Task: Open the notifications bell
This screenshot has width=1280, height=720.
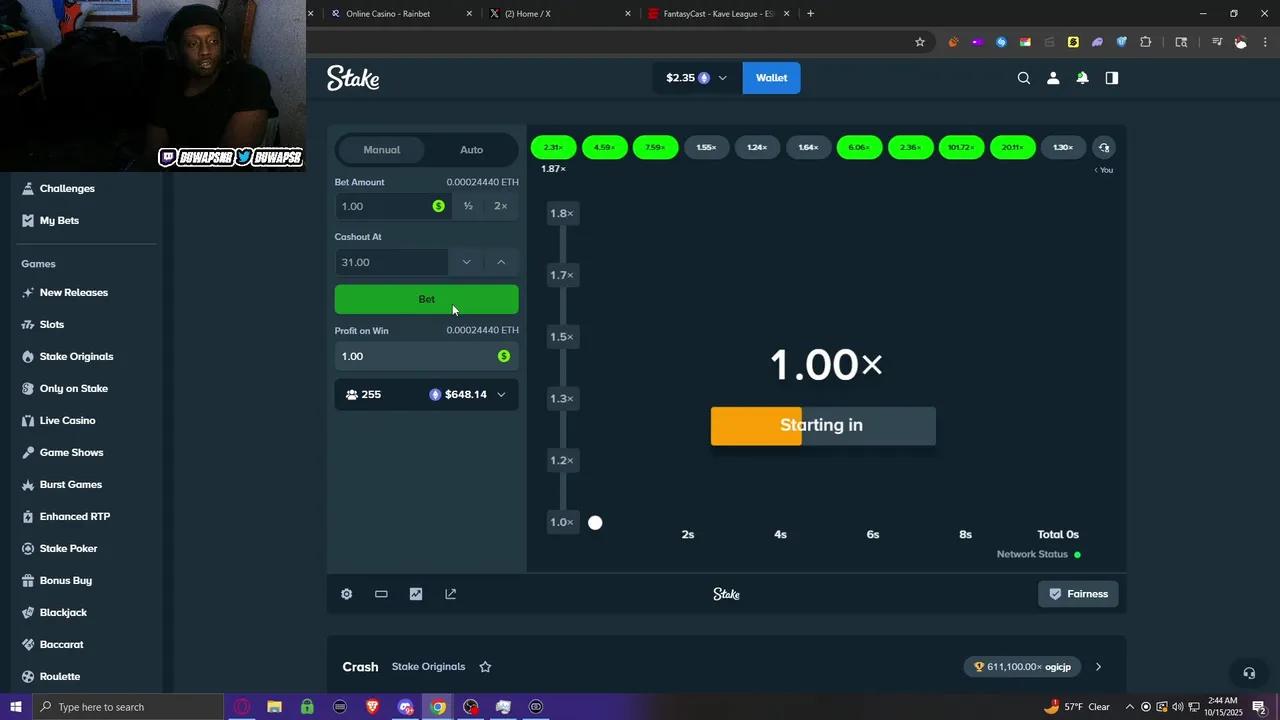Action: pyautogui.click(x=1082, y=78)
